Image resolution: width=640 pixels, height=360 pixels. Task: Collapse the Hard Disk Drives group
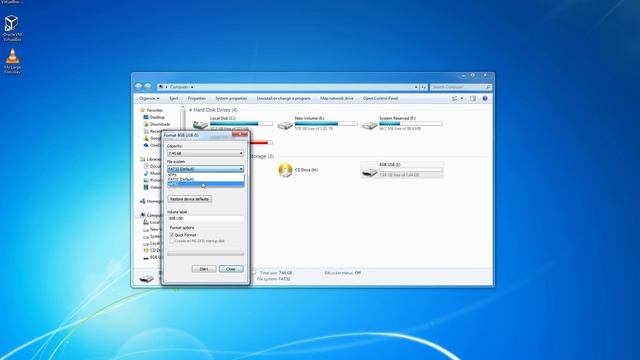coord(191,110)
